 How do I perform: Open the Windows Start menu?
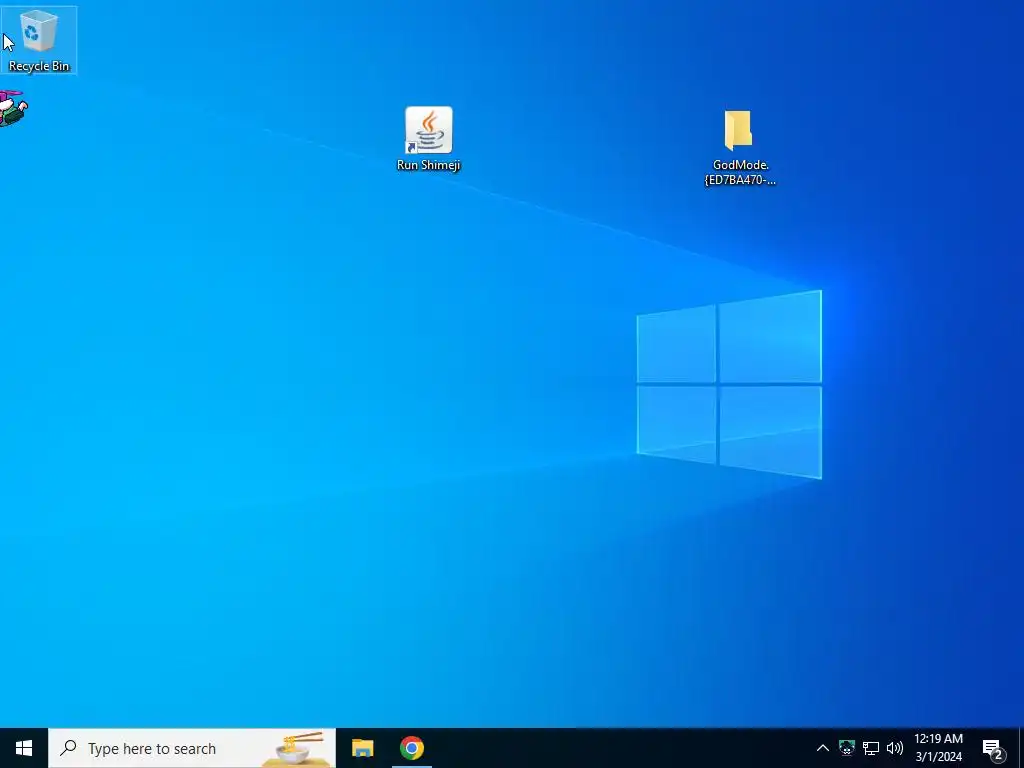coord(24,748)
